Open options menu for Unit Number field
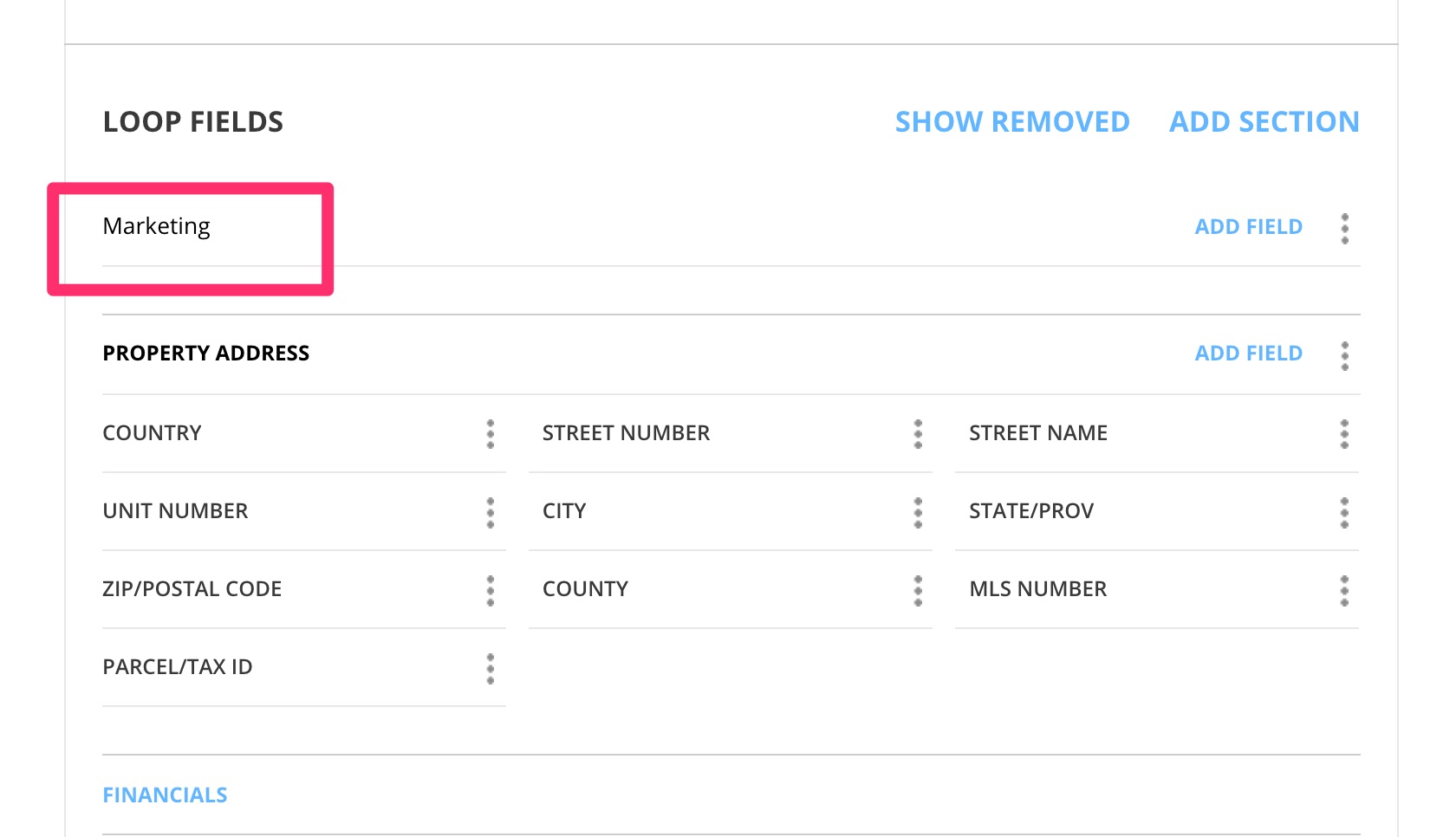1456x837 pixels. click(x=490, y=512)
